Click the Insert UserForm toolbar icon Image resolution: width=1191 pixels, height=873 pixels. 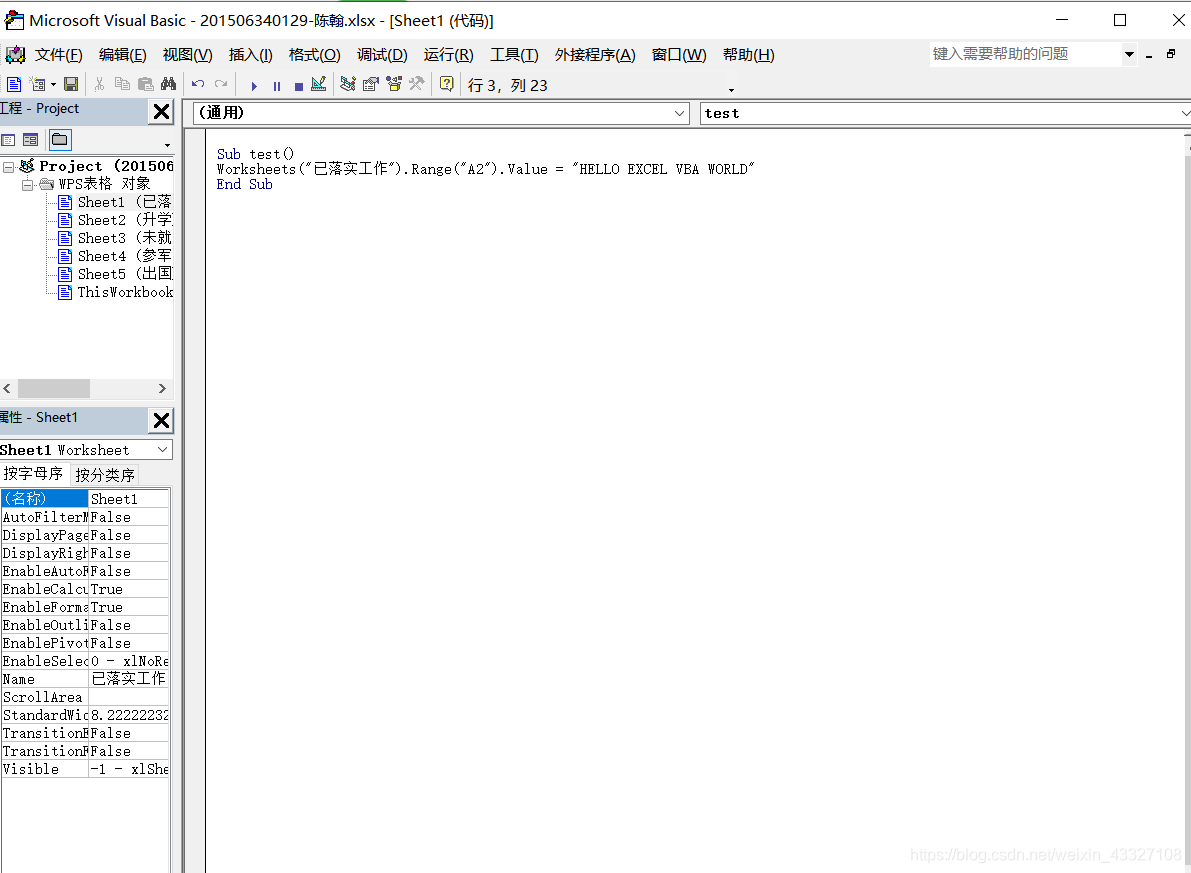(36, 84)
